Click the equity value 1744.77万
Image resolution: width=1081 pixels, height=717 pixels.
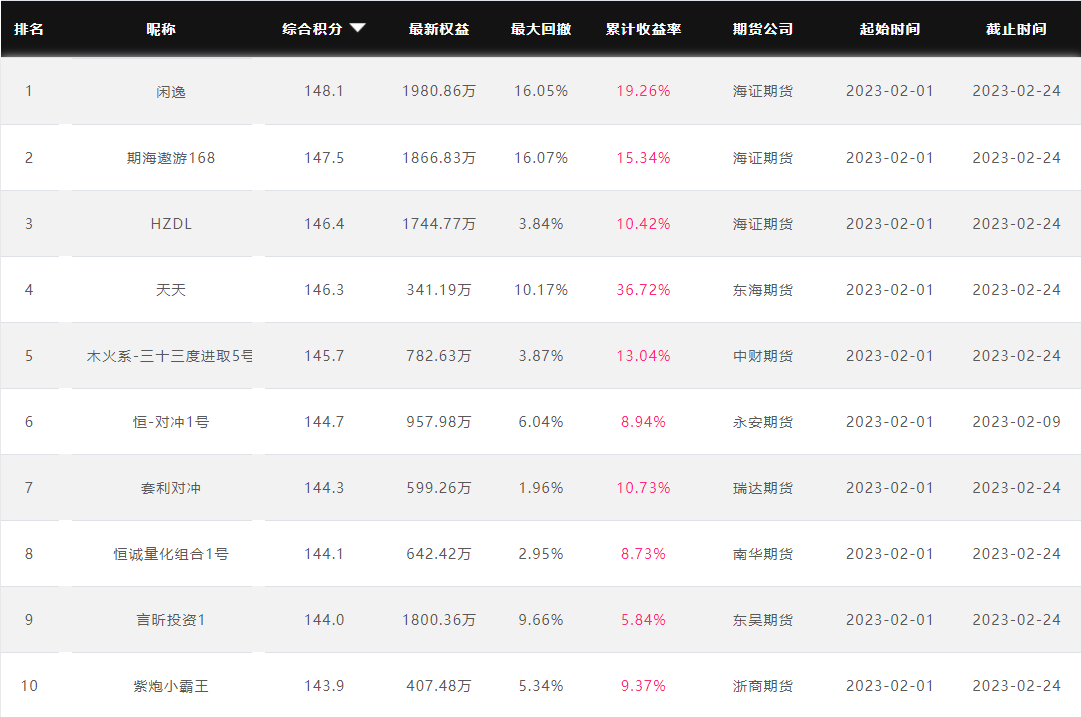(438, 224)
